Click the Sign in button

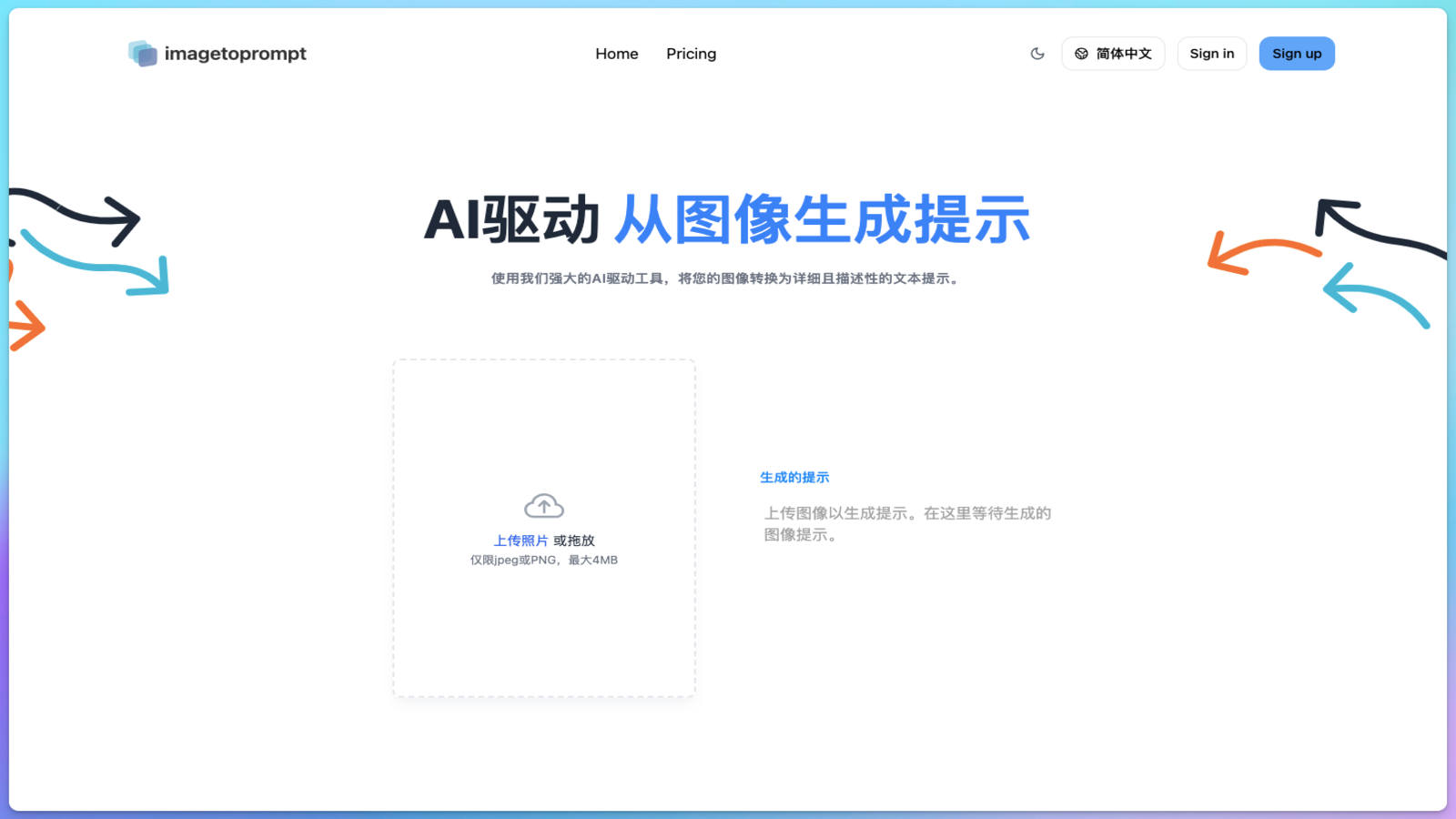[x=1211, y=53]
